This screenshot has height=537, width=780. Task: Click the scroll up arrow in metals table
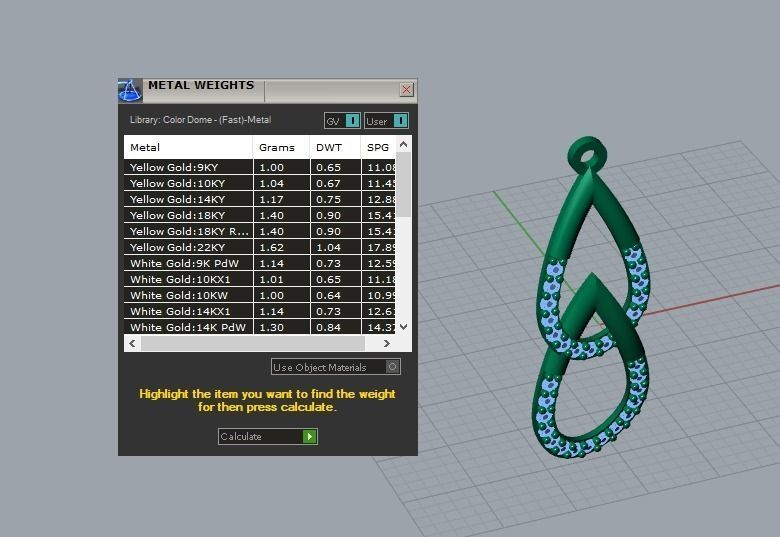point(403,144)
